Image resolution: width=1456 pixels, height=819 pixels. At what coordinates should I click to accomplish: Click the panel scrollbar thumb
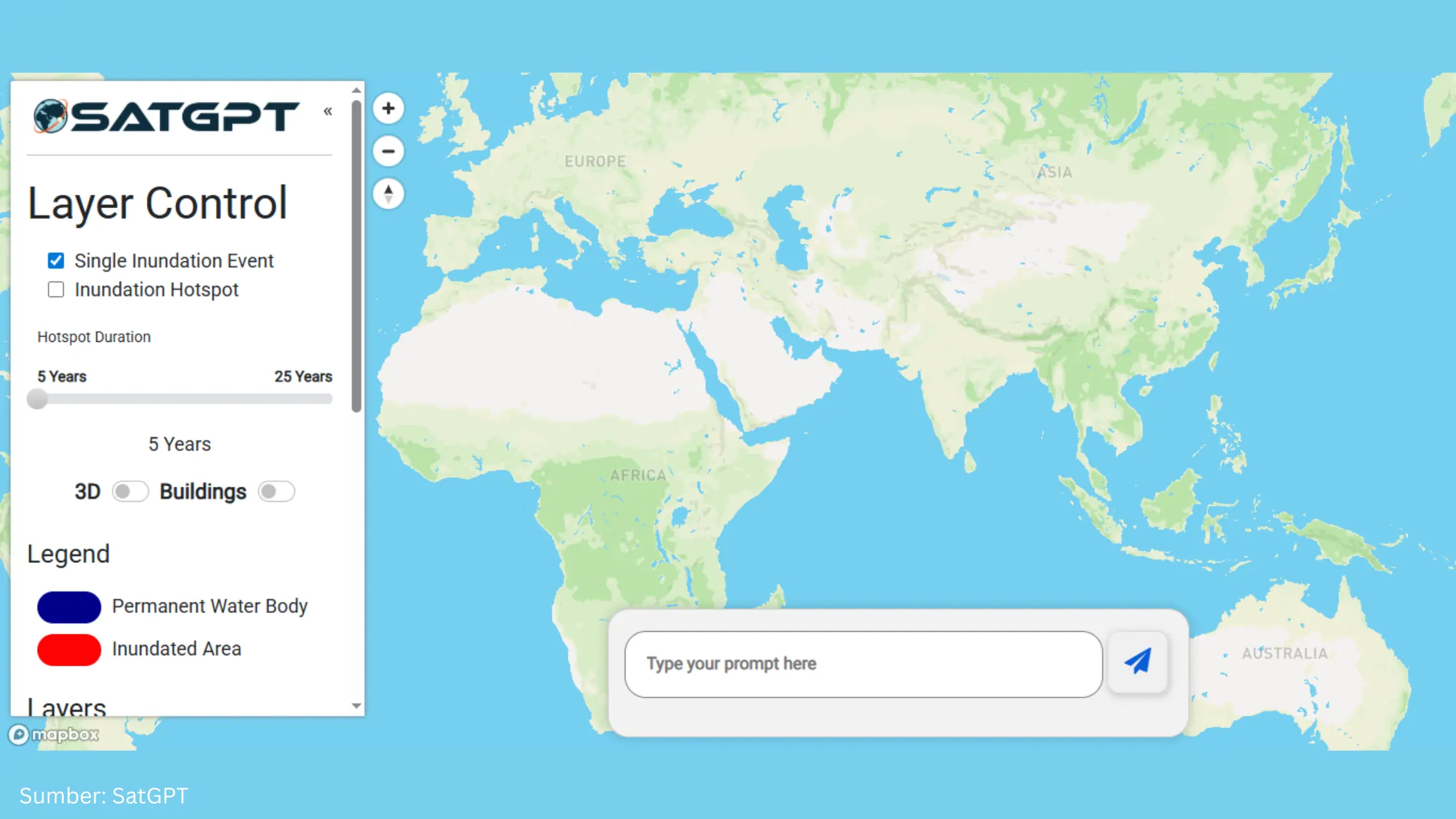356,257
